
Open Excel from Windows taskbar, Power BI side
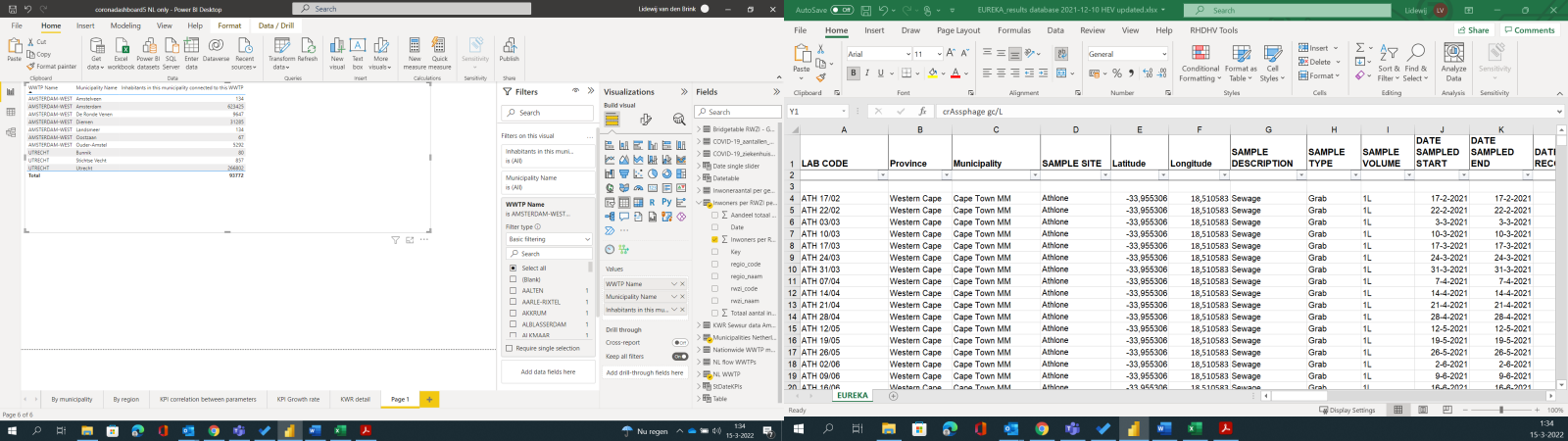[341, 430]
